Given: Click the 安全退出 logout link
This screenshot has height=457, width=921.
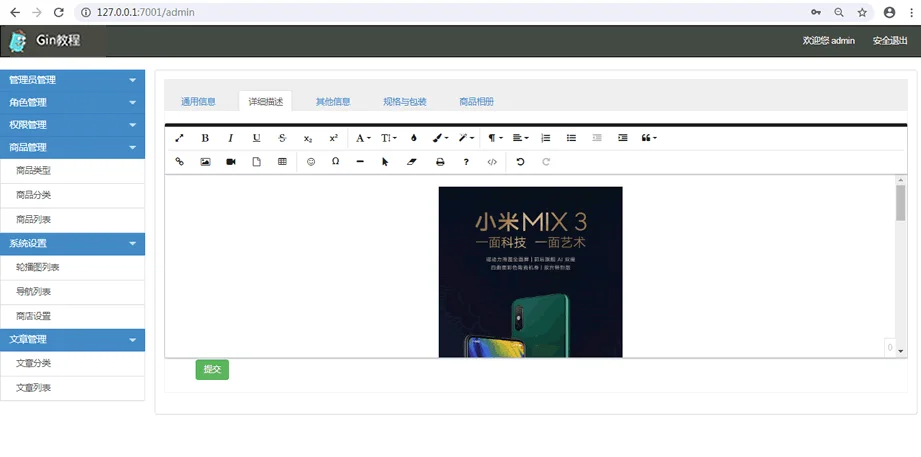Looking at the screenshot, I should [890, 41].
